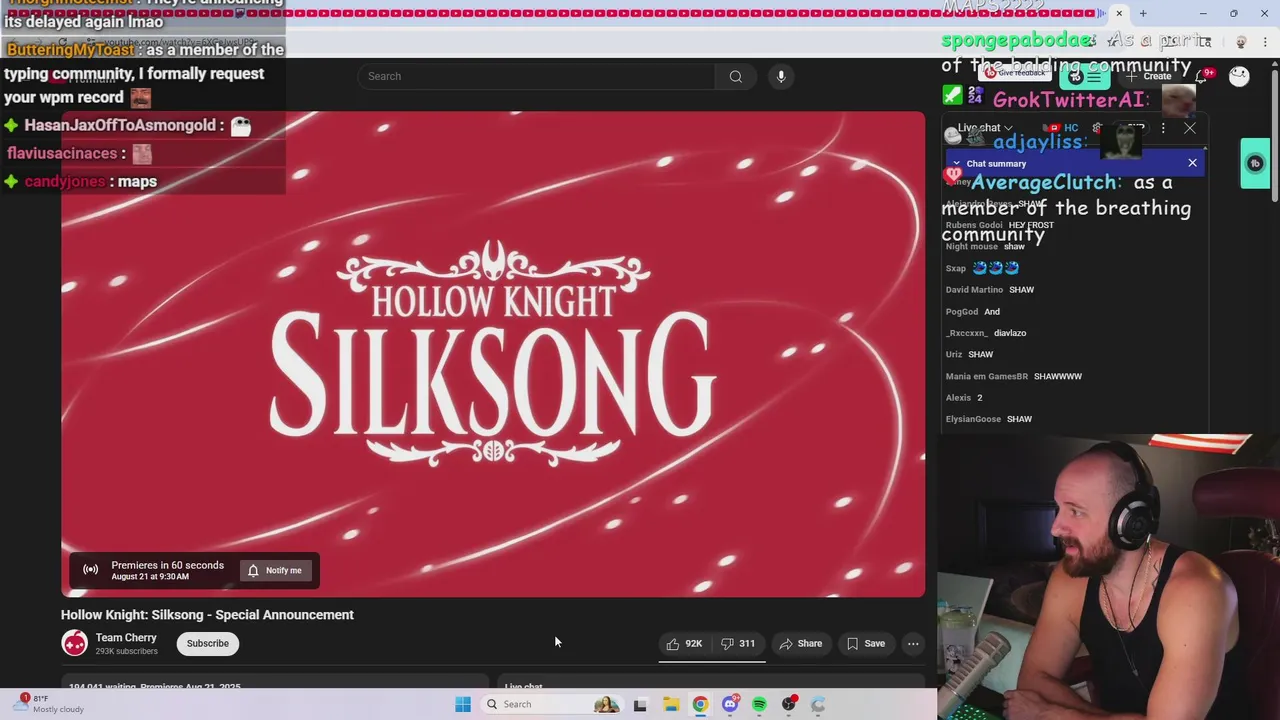
Task: Click Sxap's emoji chat message
Action: pos(982,268)
